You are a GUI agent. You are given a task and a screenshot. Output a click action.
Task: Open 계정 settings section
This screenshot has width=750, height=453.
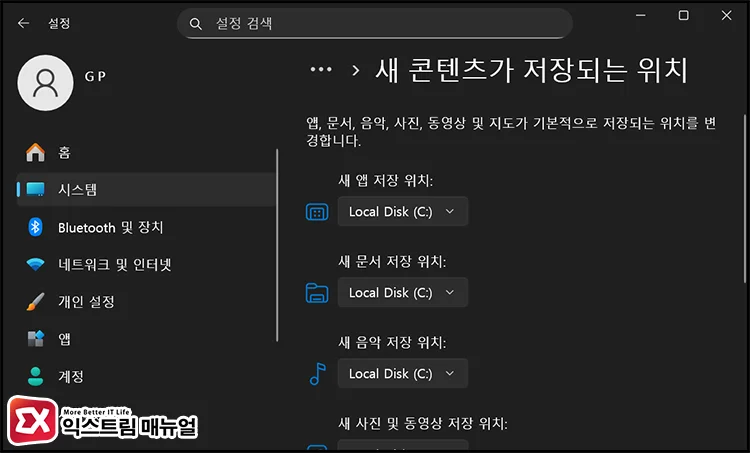146,376
